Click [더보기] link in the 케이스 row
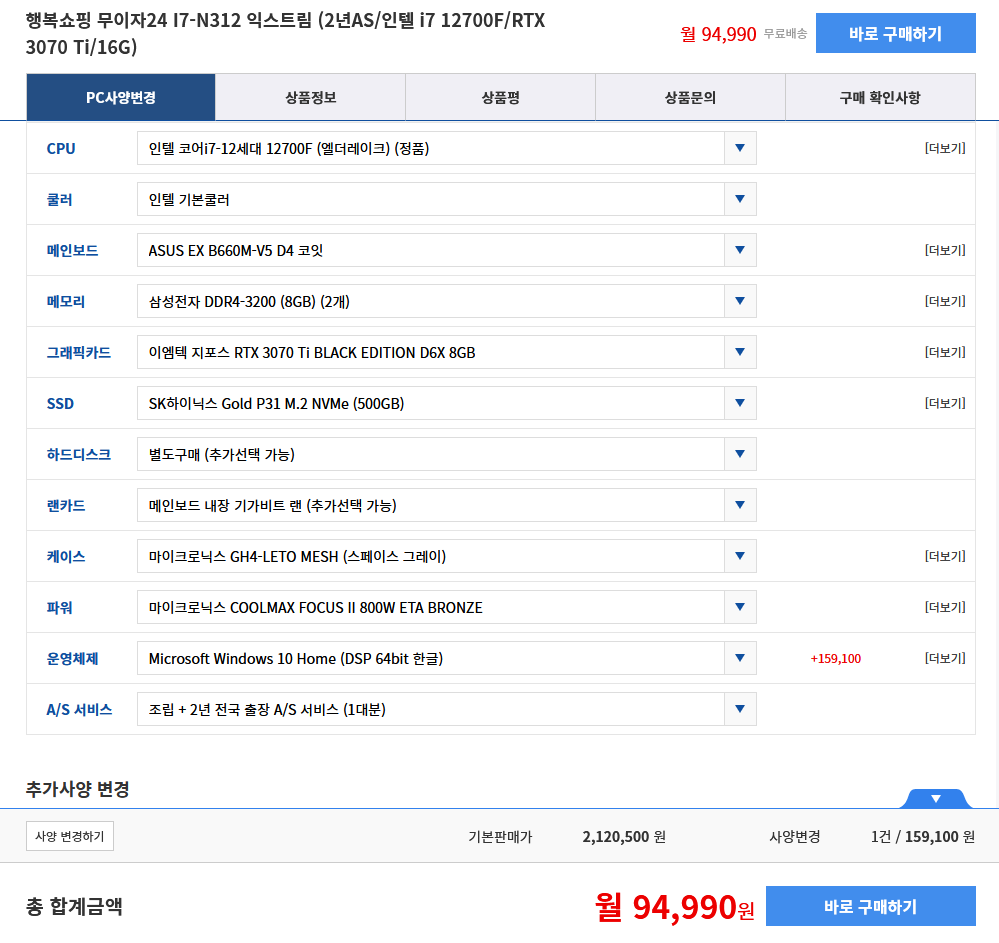The height and width of the screenshot is (943, 999). click(945, 556)
